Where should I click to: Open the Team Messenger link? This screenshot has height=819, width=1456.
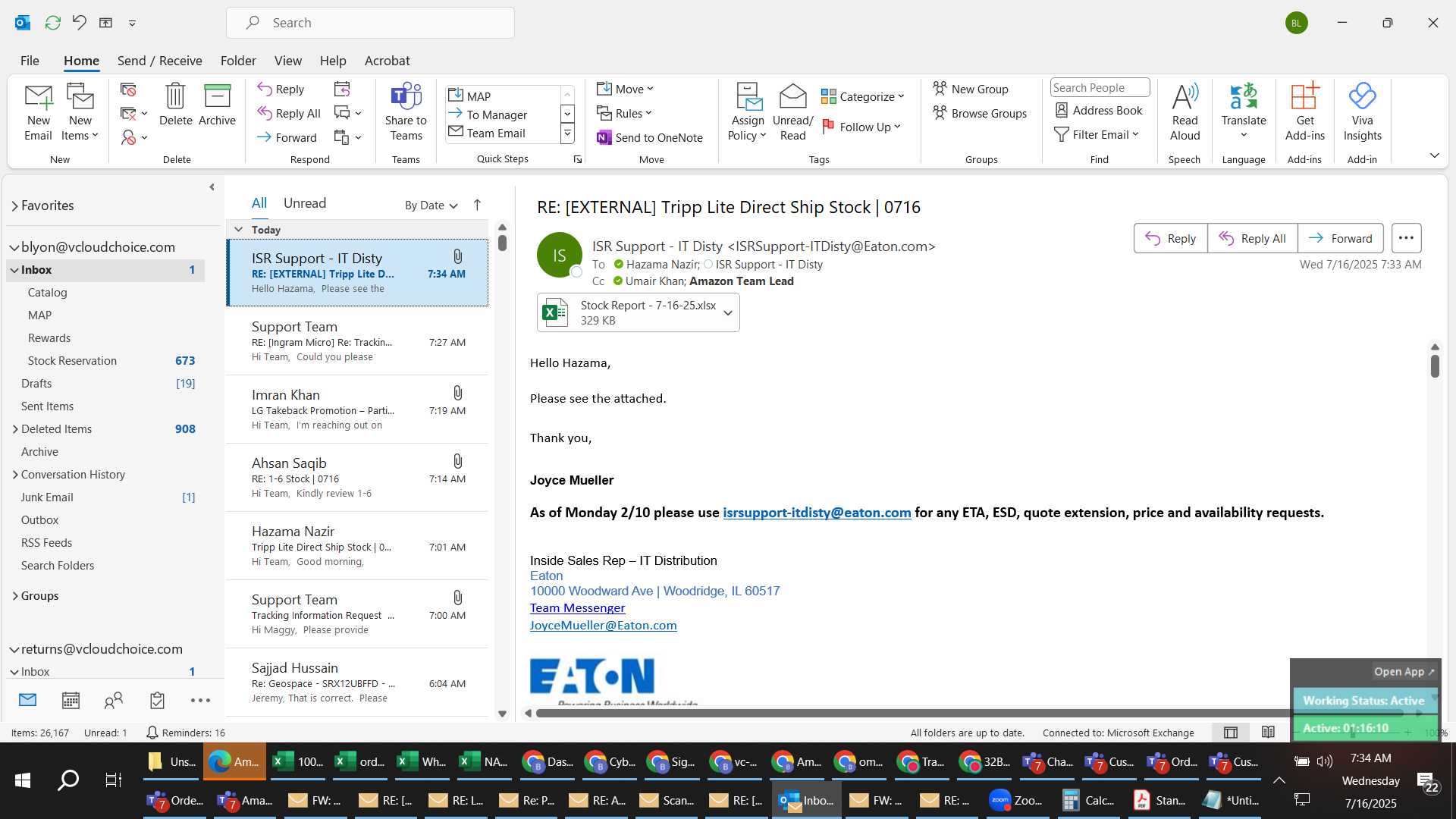[x=577, y=608]
